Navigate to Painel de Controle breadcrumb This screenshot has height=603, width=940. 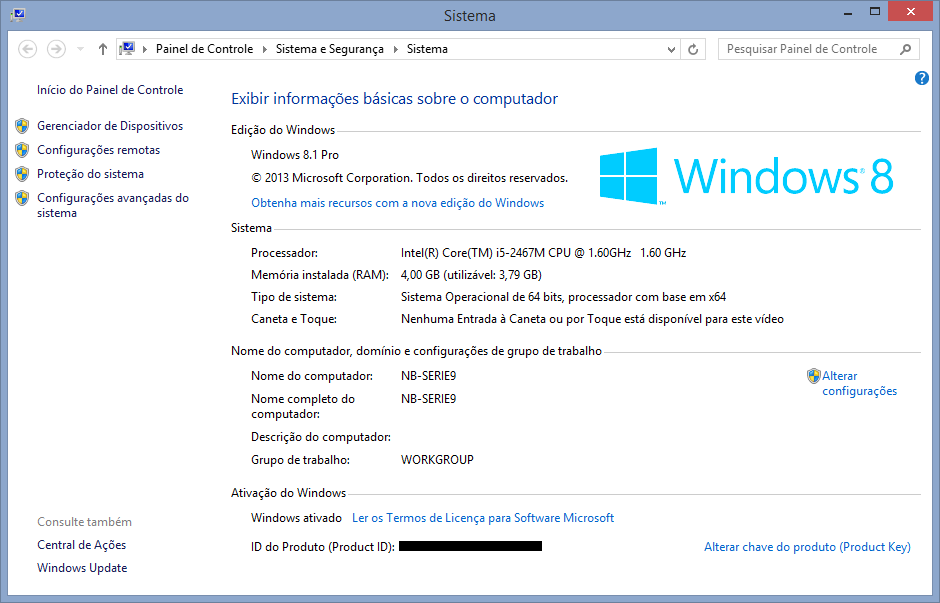pos(204,48)
